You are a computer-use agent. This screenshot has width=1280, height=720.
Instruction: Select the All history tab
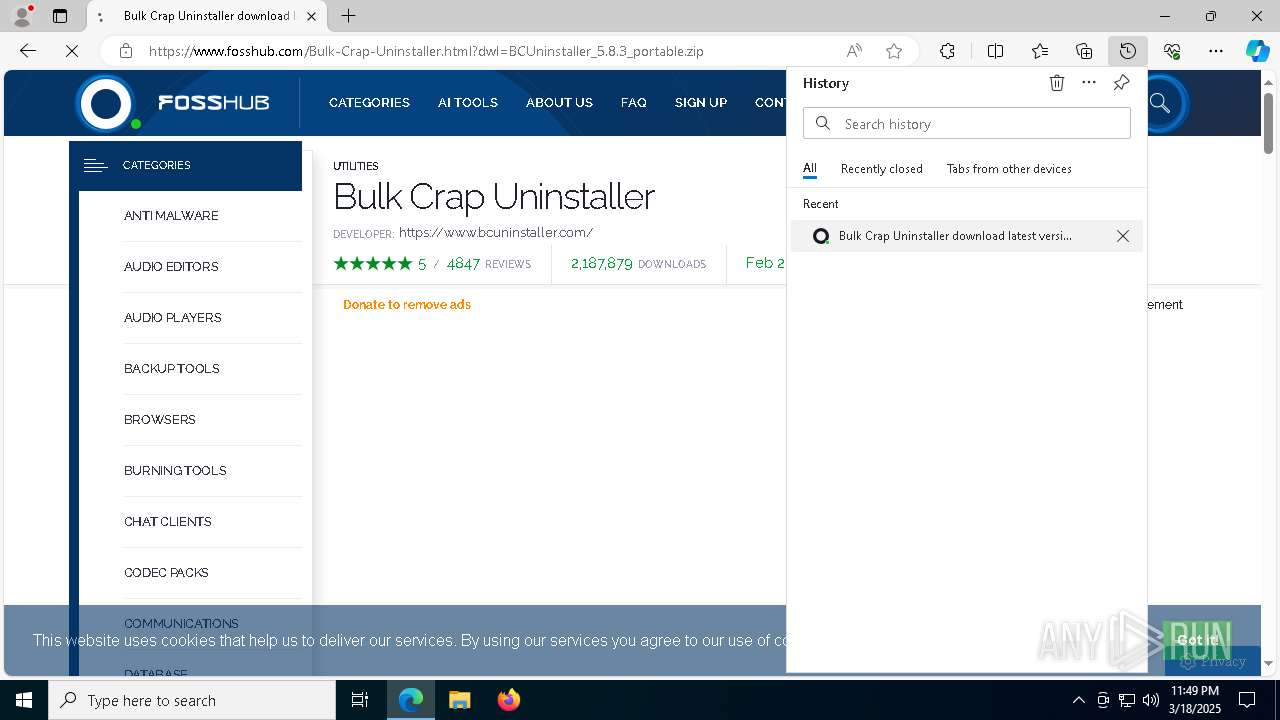810,169
